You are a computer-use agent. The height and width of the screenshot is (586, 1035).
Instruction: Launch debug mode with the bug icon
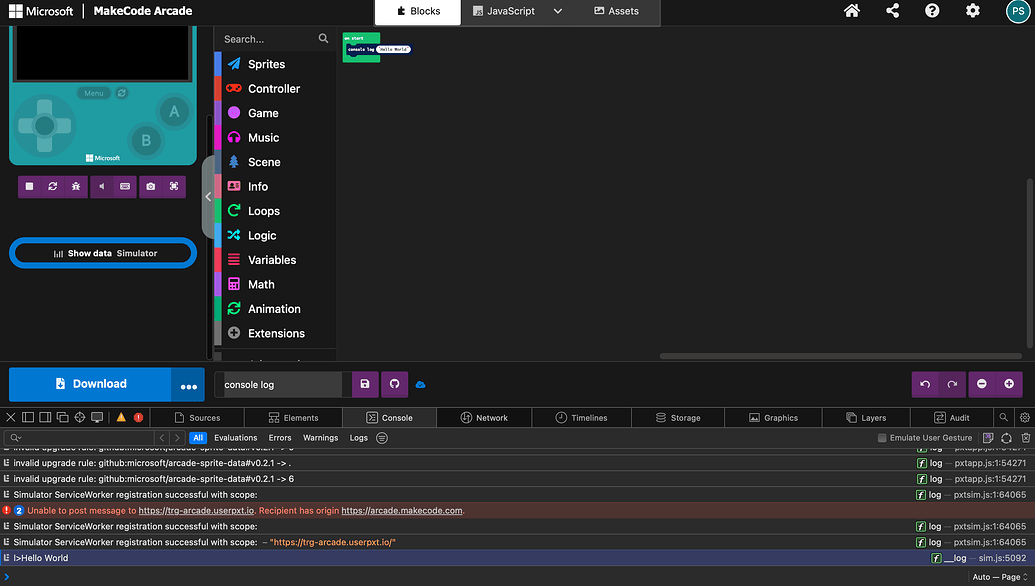pyautogui.click(x=76, y=186)
